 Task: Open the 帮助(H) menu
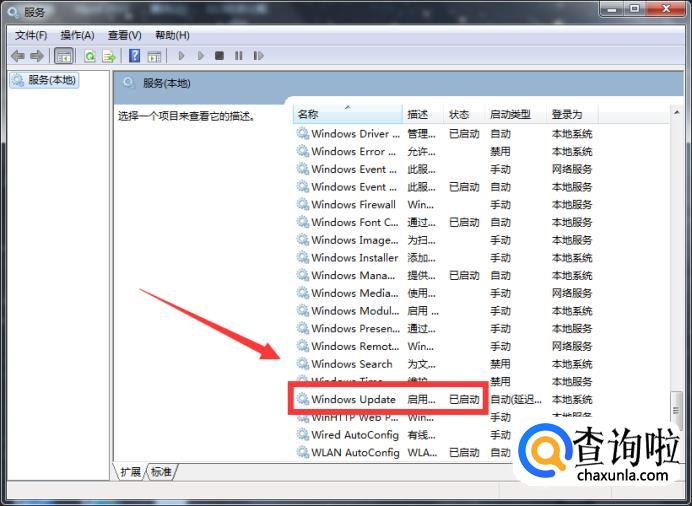(x=173, y=35)
